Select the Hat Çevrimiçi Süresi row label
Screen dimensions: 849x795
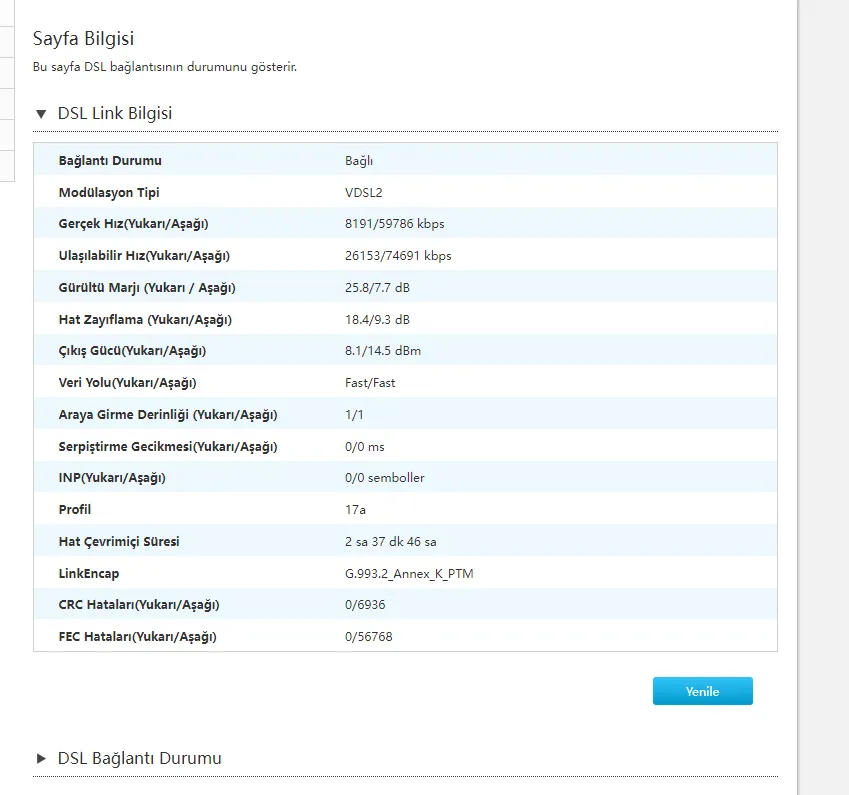click(119, 542)
